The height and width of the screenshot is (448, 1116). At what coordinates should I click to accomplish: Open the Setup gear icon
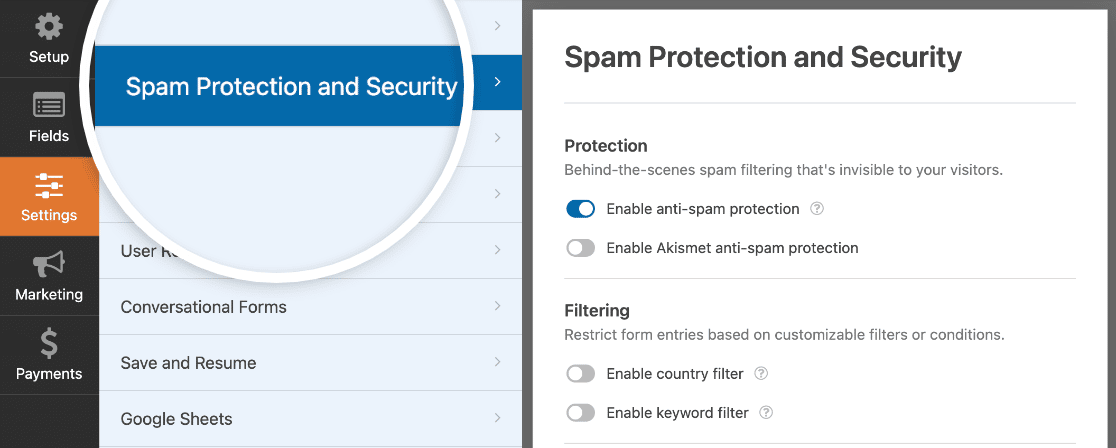pos(48,27)
